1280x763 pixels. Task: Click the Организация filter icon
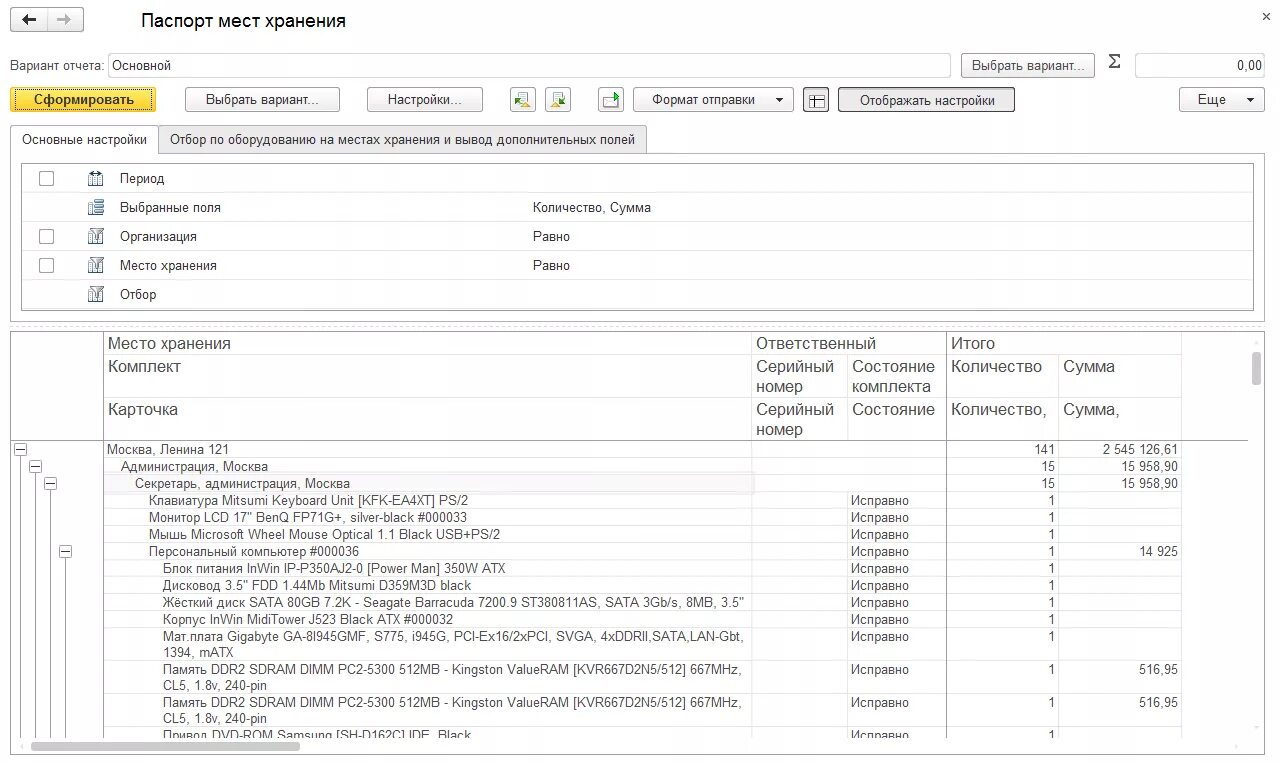pos(96,237)
